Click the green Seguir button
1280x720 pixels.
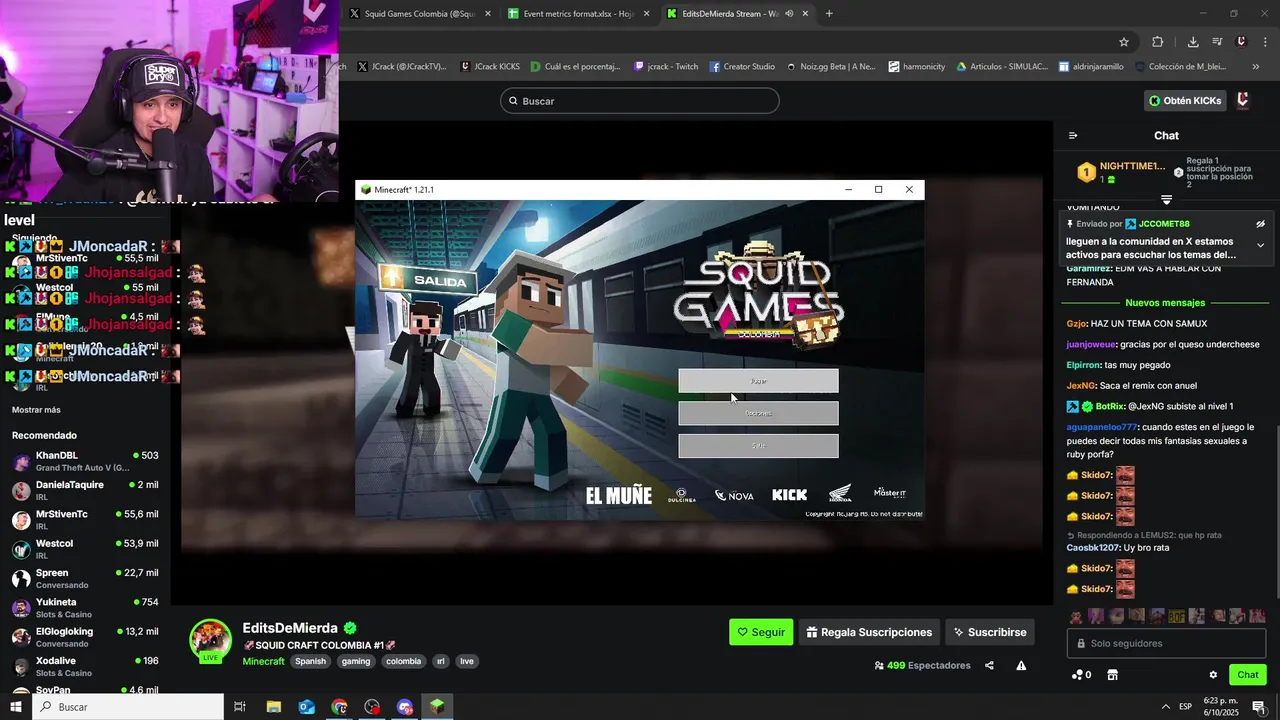pyautogui.click(x=761, y=632)
